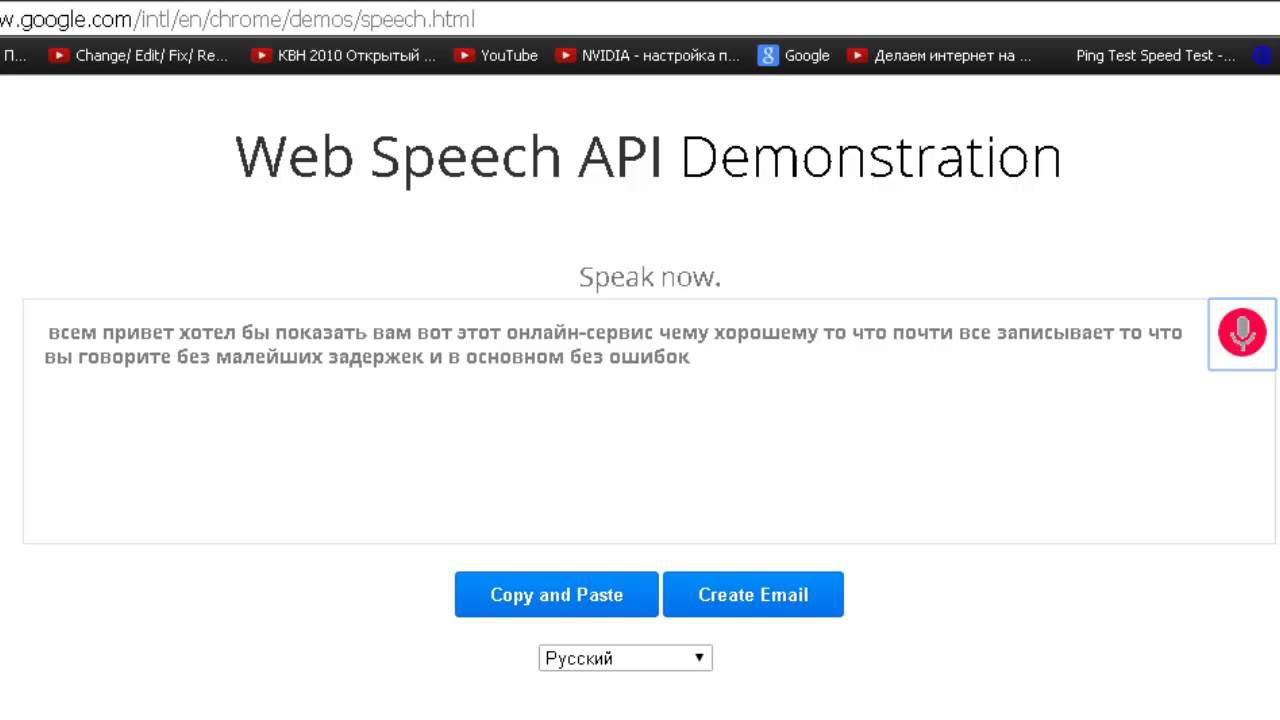Stop recording with the red microphone button

coord(1242,333)
